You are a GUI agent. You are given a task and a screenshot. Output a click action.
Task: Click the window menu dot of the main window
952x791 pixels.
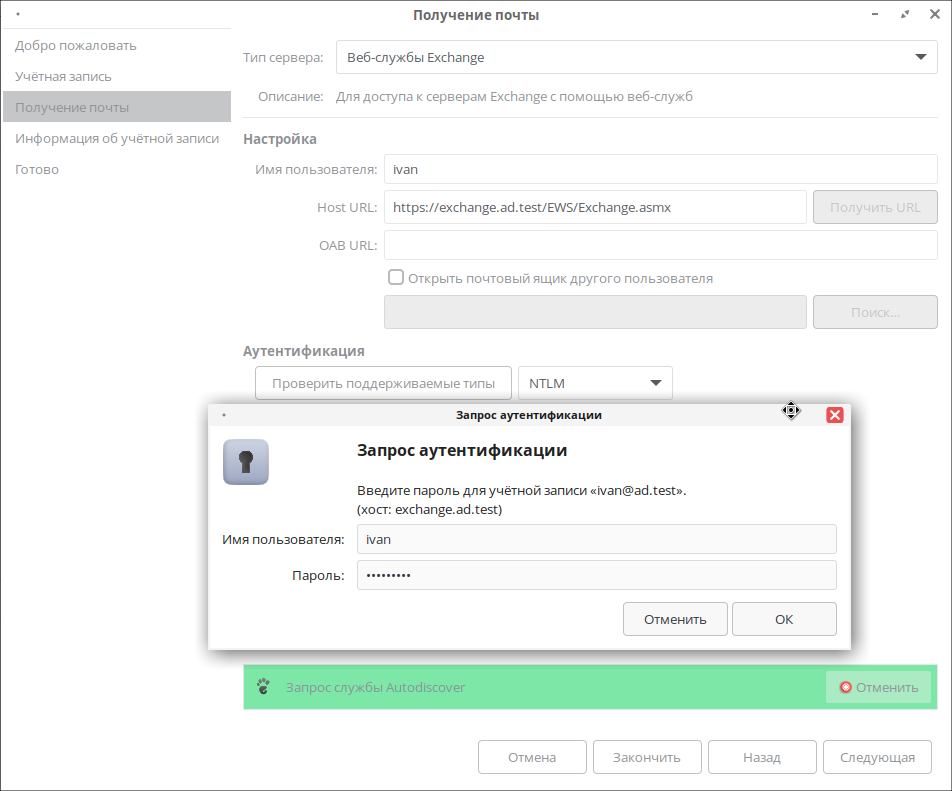click(18, 14)
